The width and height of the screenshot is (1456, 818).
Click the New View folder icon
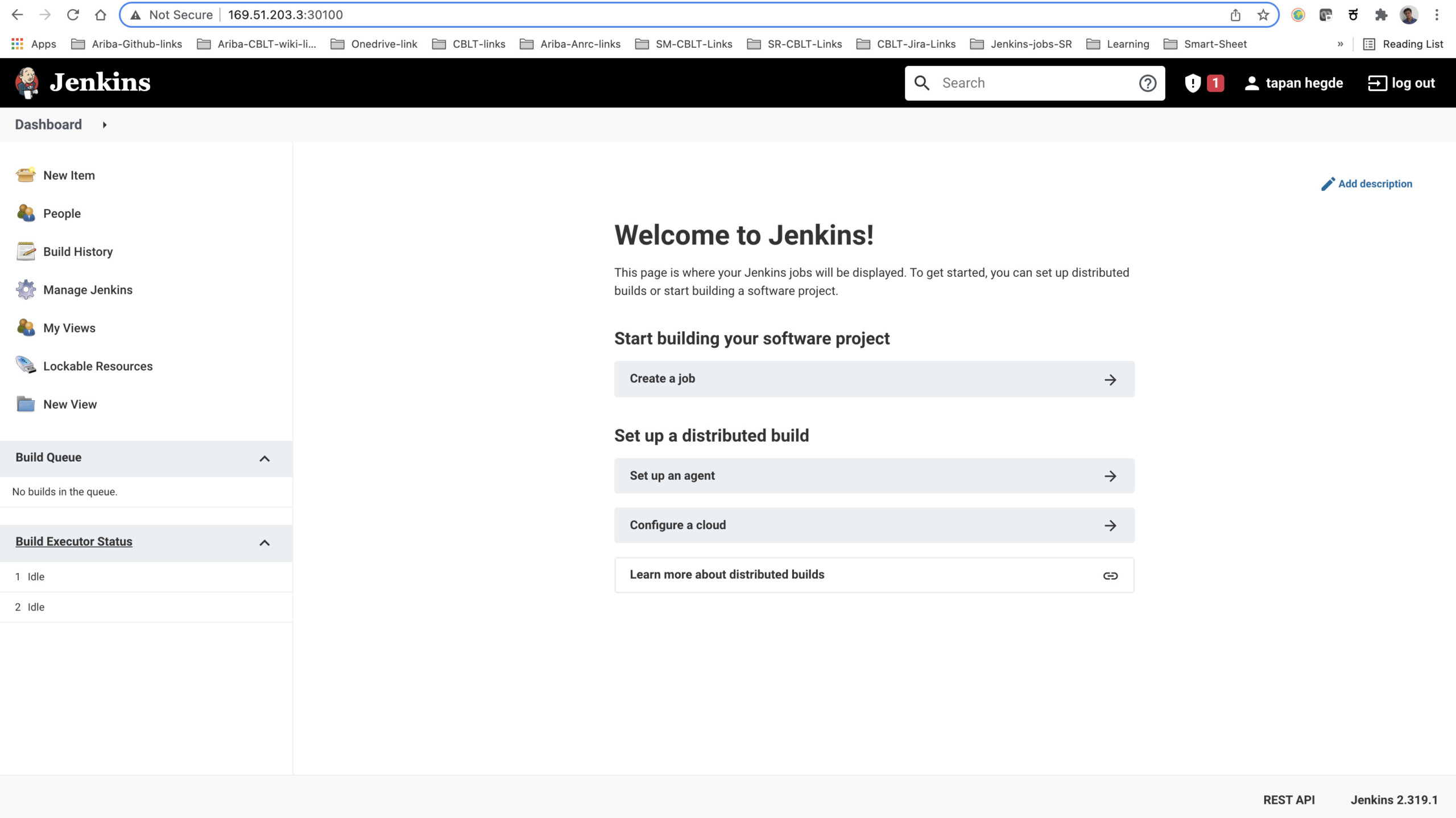coord(26,404)
